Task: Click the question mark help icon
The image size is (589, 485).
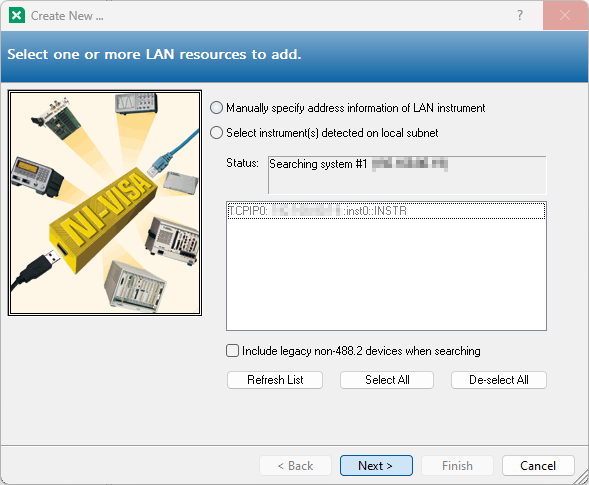Action: (520, 15)
